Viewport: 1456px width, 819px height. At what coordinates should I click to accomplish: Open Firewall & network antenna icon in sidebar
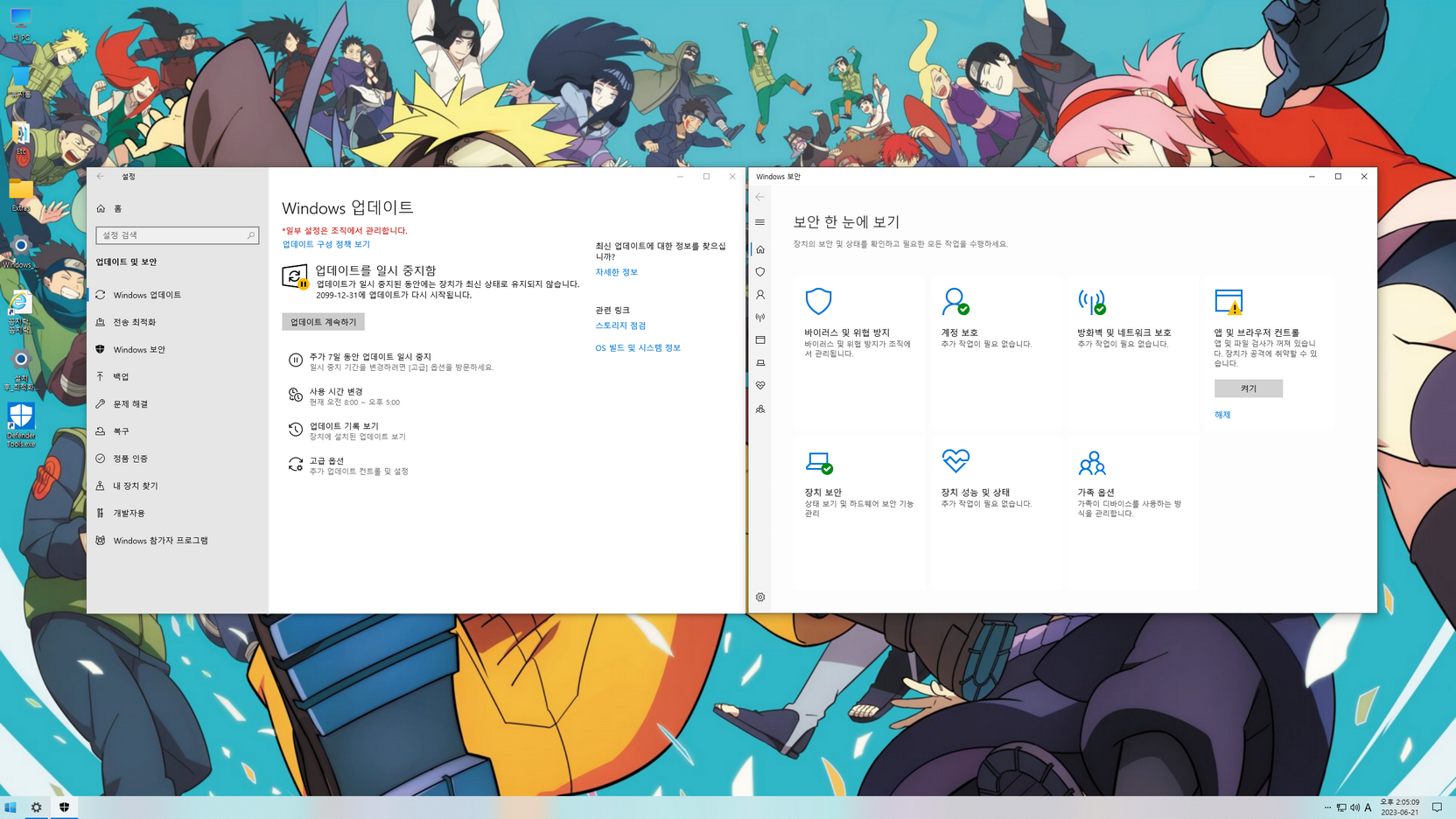click(x=760, y=318)
